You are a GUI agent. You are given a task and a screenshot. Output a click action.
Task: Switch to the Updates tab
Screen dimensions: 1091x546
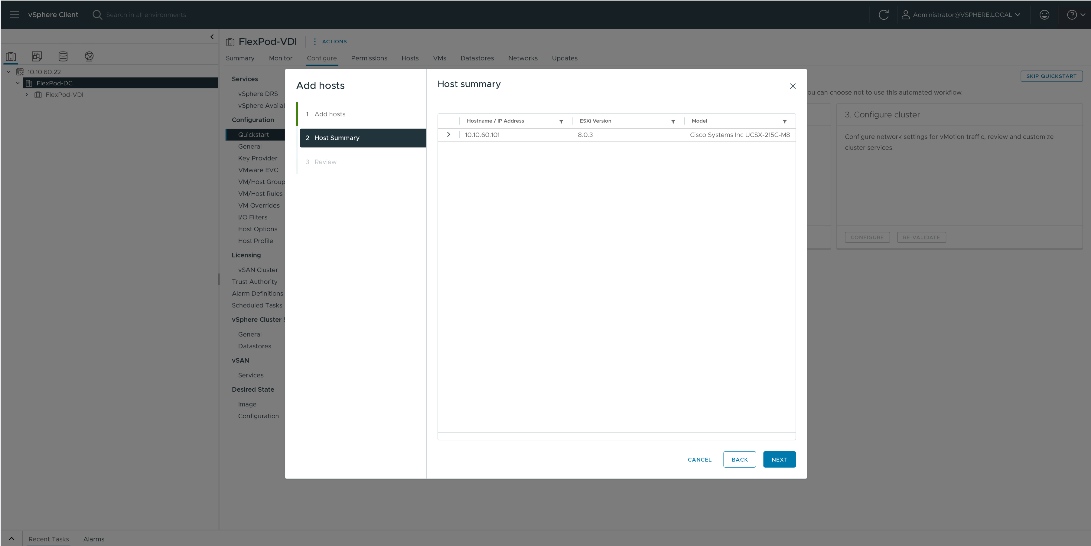click(x=564, y=58)
